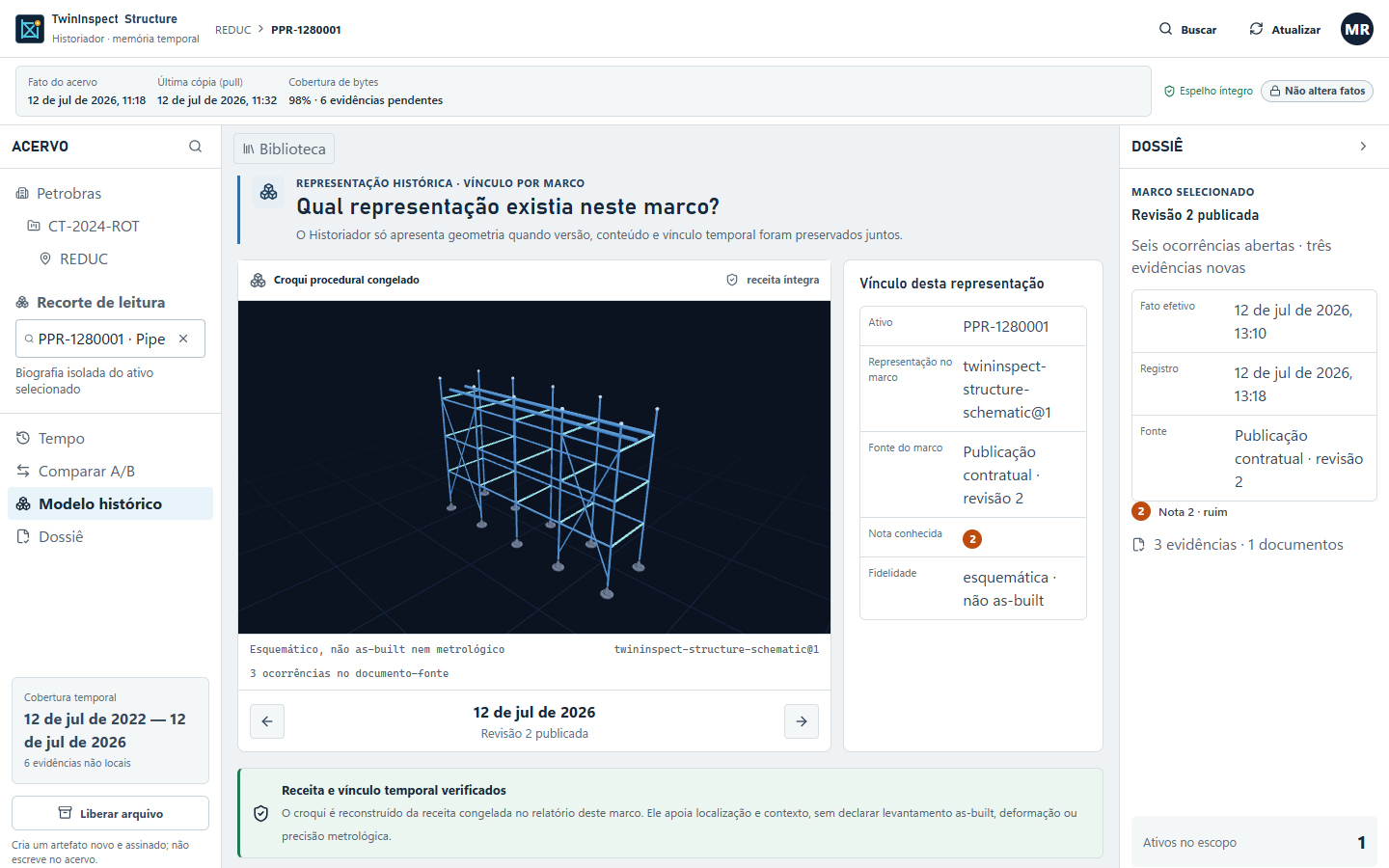The width and height of the screenshot is (1389, 868).
Task: Click the Ativos no escopo count
Action: [x=1361, y=843]
